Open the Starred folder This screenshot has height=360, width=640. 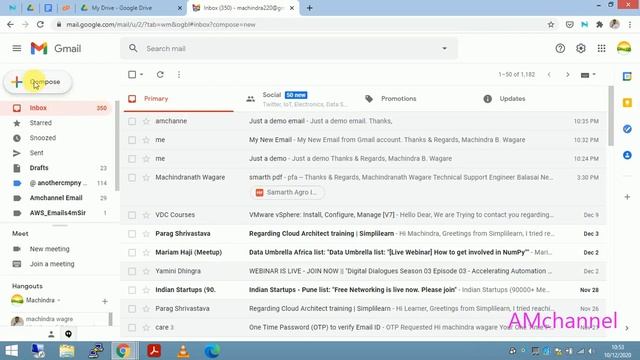tap(40, 123)
